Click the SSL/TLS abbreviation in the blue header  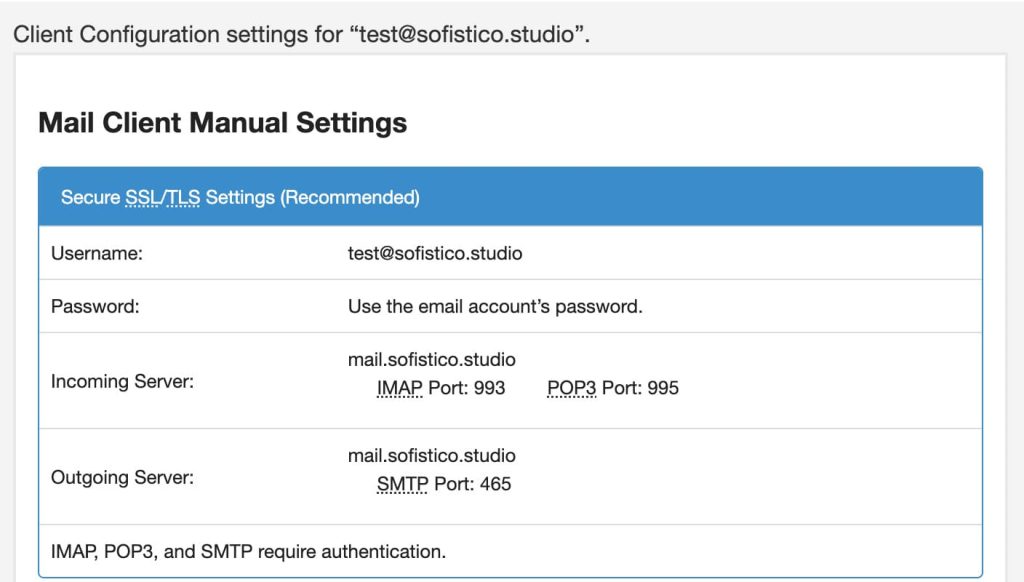[162, 198]
